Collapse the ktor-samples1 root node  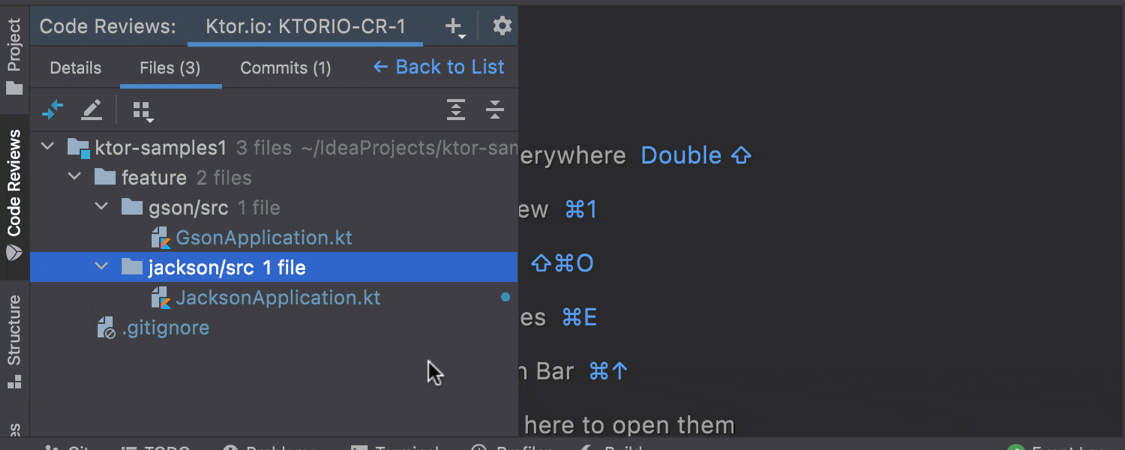click(x=47, y=147)
